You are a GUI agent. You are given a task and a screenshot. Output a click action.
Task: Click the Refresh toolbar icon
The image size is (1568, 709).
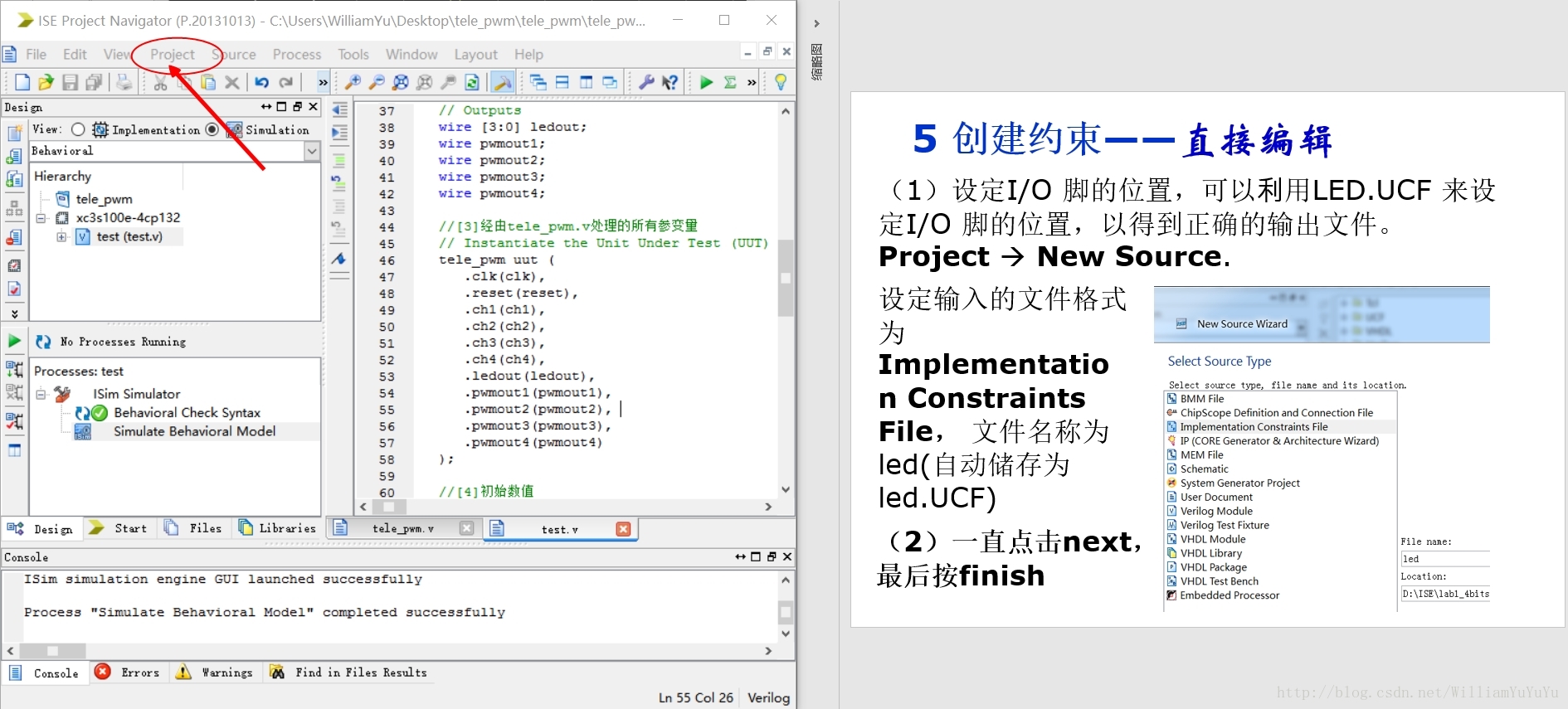coord(472,82)
